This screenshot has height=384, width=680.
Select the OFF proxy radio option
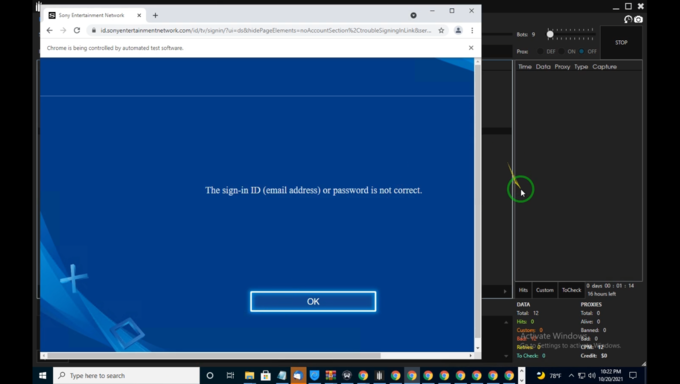tap(582, 52)
